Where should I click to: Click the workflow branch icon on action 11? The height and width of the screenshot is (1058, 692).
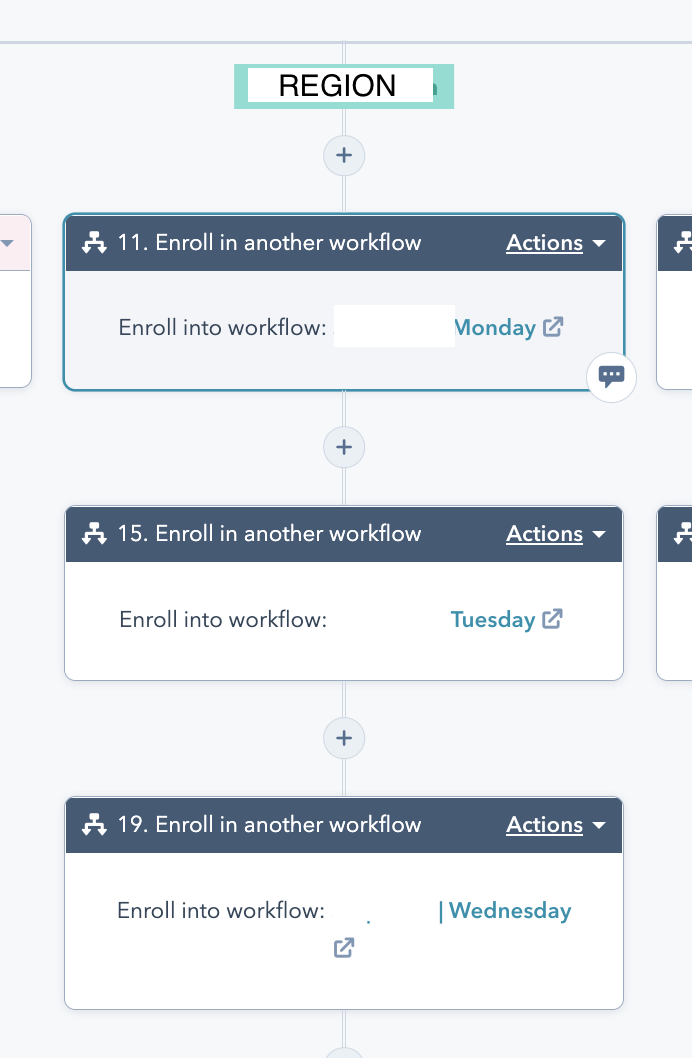coord(94,242)
